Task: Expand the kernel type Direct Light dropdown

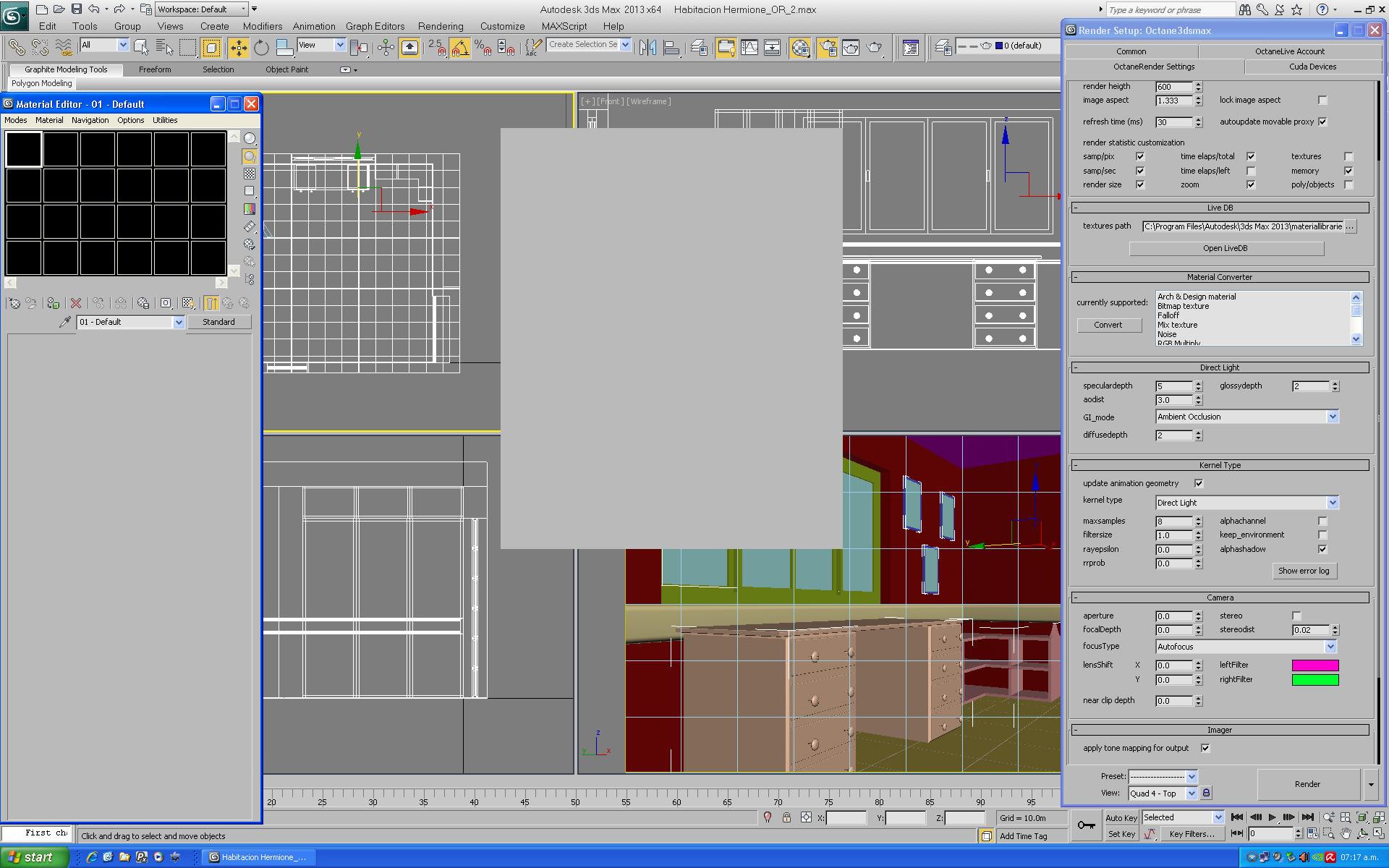Action: [x=1332, y=503]
